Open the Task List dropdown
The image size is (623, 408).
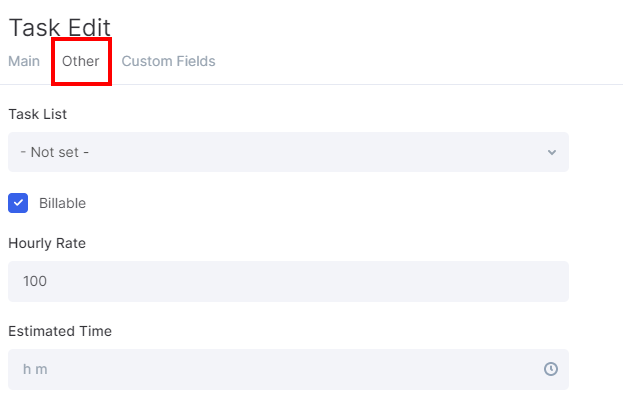click(288, 152)
